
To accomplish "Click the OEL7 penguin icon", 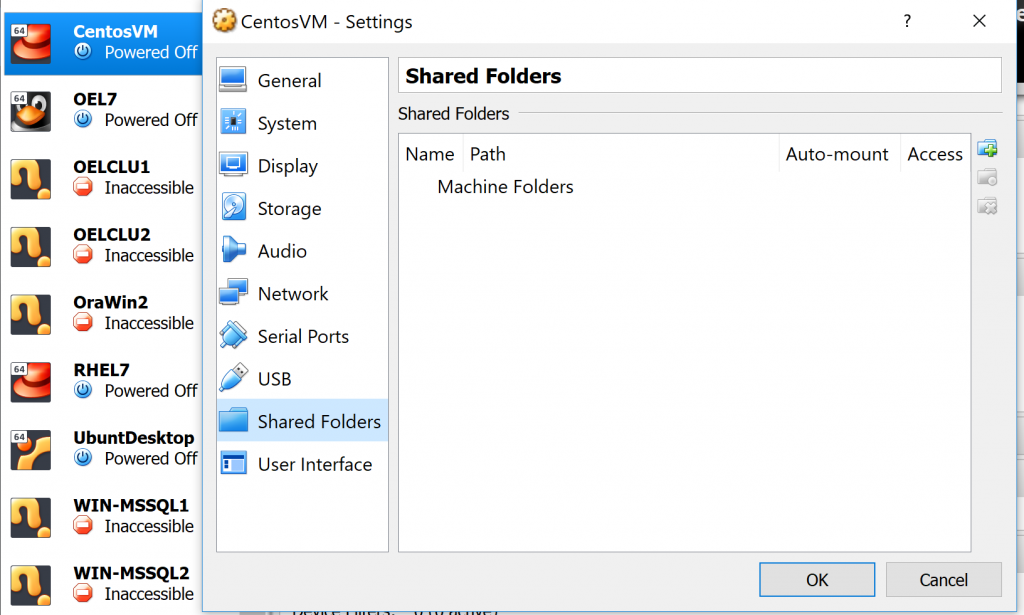I will (31, 111).
